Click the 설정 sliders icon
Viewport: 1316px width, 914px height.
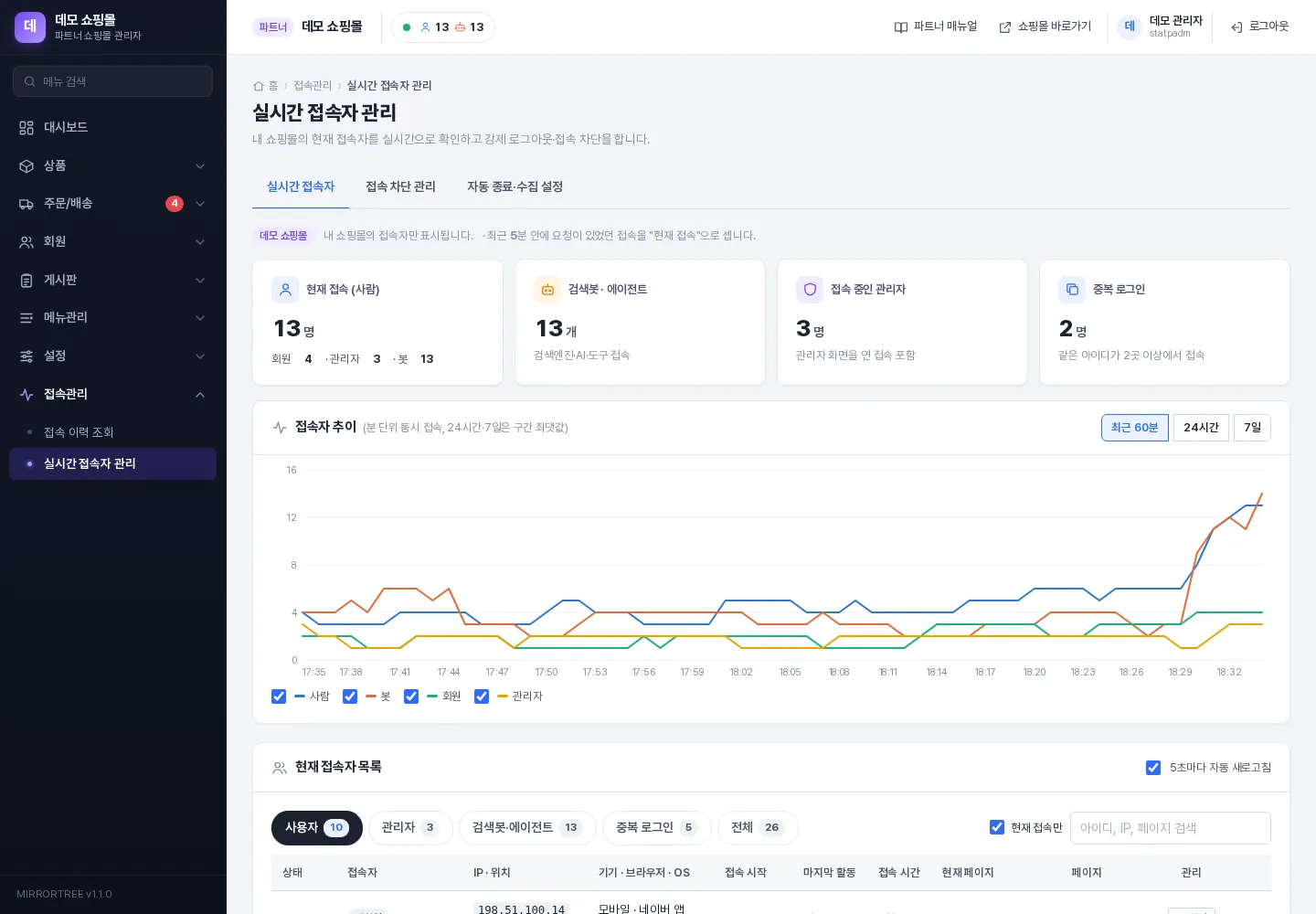point(27,356)
